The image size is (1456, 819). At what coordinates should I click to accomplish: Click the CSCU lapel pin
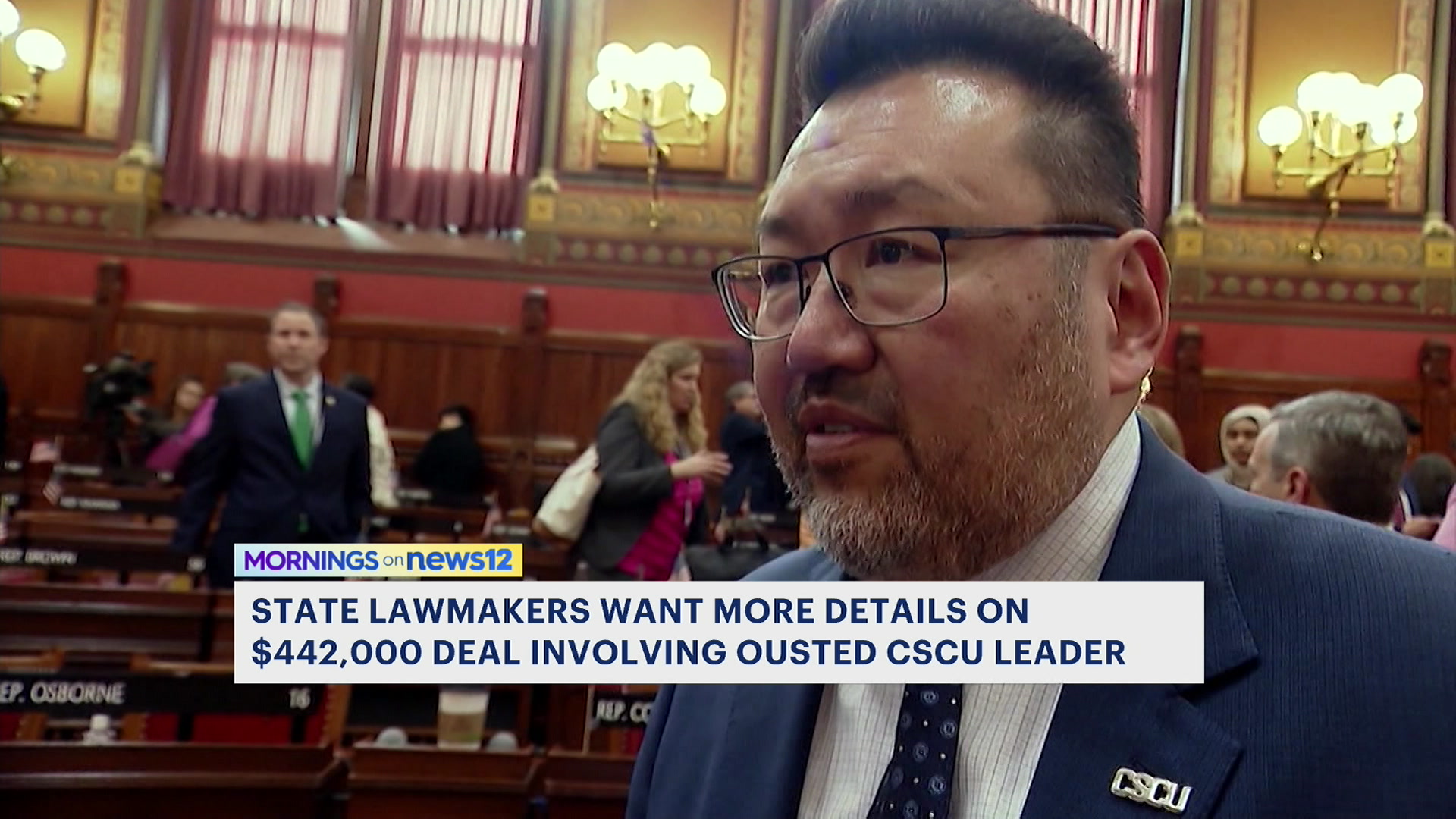[1151, 789]
